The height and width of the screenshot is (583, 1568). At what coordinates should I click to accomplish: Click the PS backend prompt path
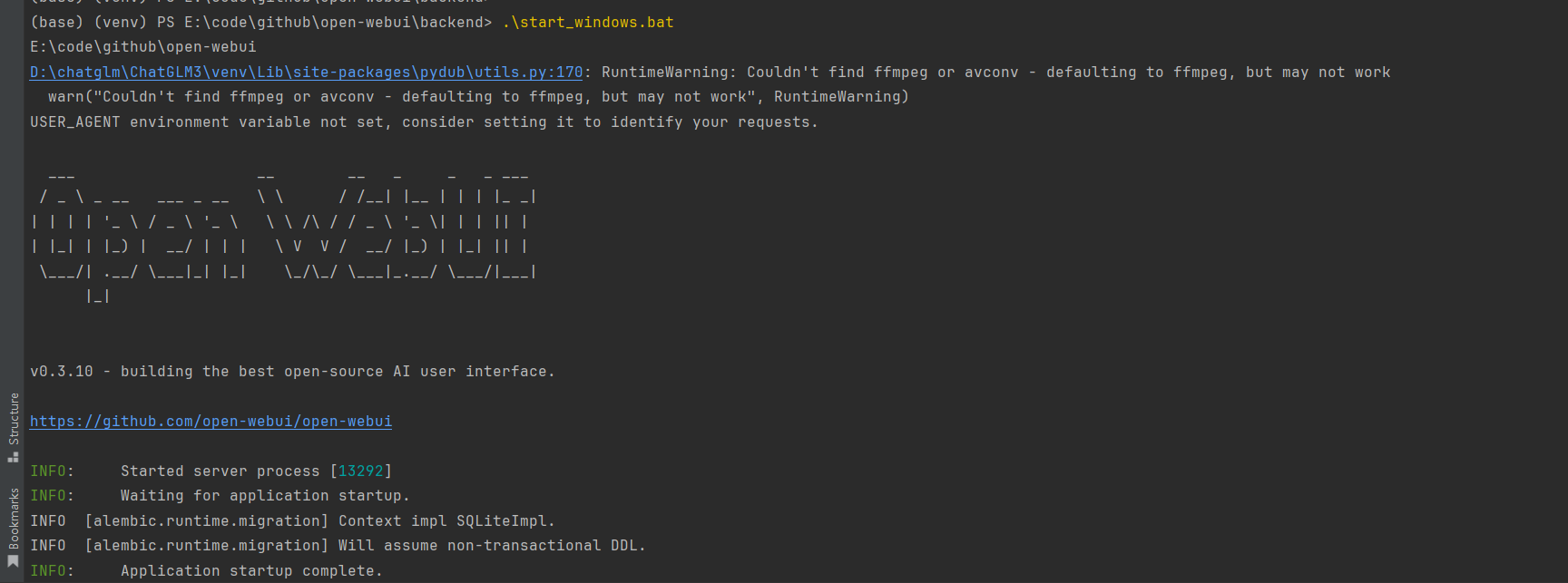[324, 23]
